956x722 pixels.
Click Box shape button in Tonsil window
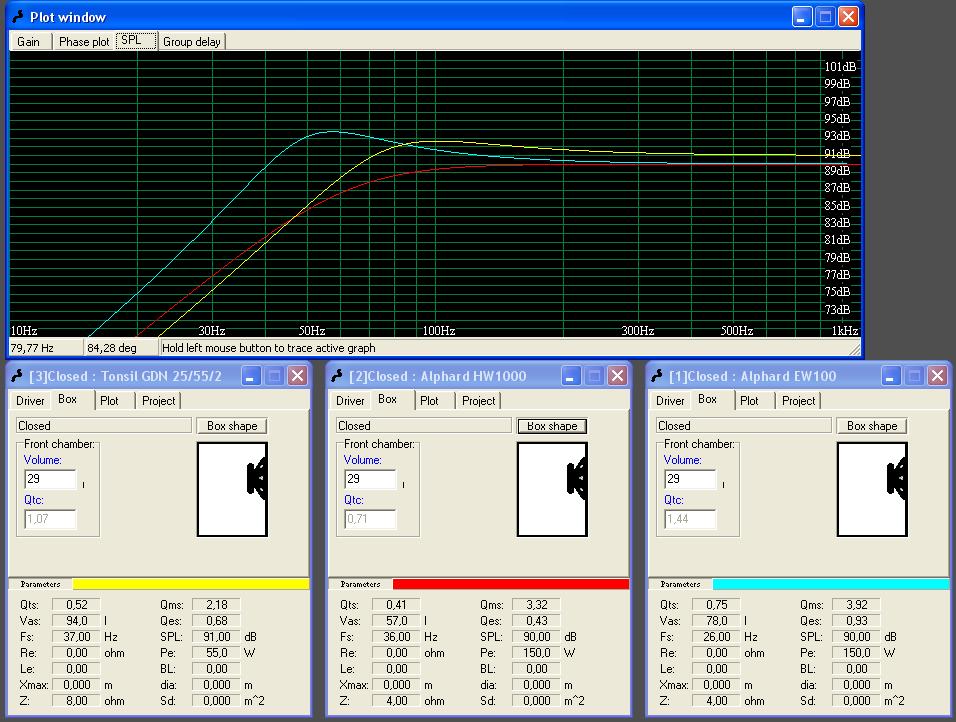pyautogui.click(x=232, y=426)
